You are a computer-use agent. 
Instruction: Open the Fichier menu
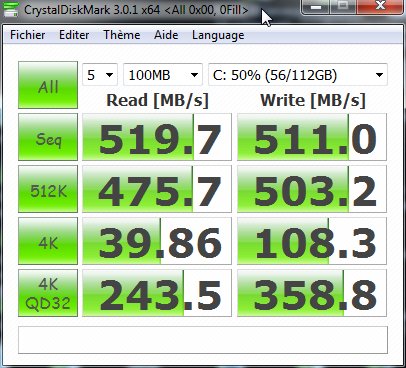click(x=28, y=35)
